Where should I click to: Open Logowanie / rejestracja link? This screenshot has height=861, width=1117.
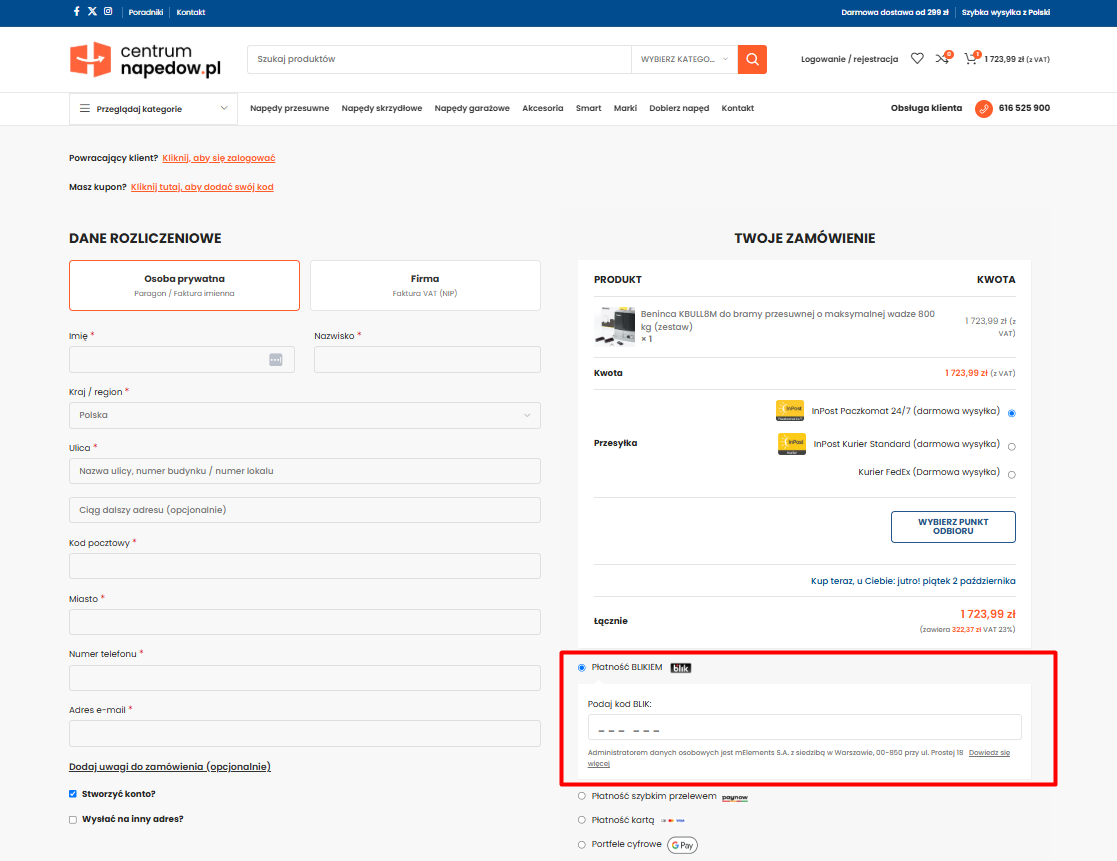pos(849,59)
